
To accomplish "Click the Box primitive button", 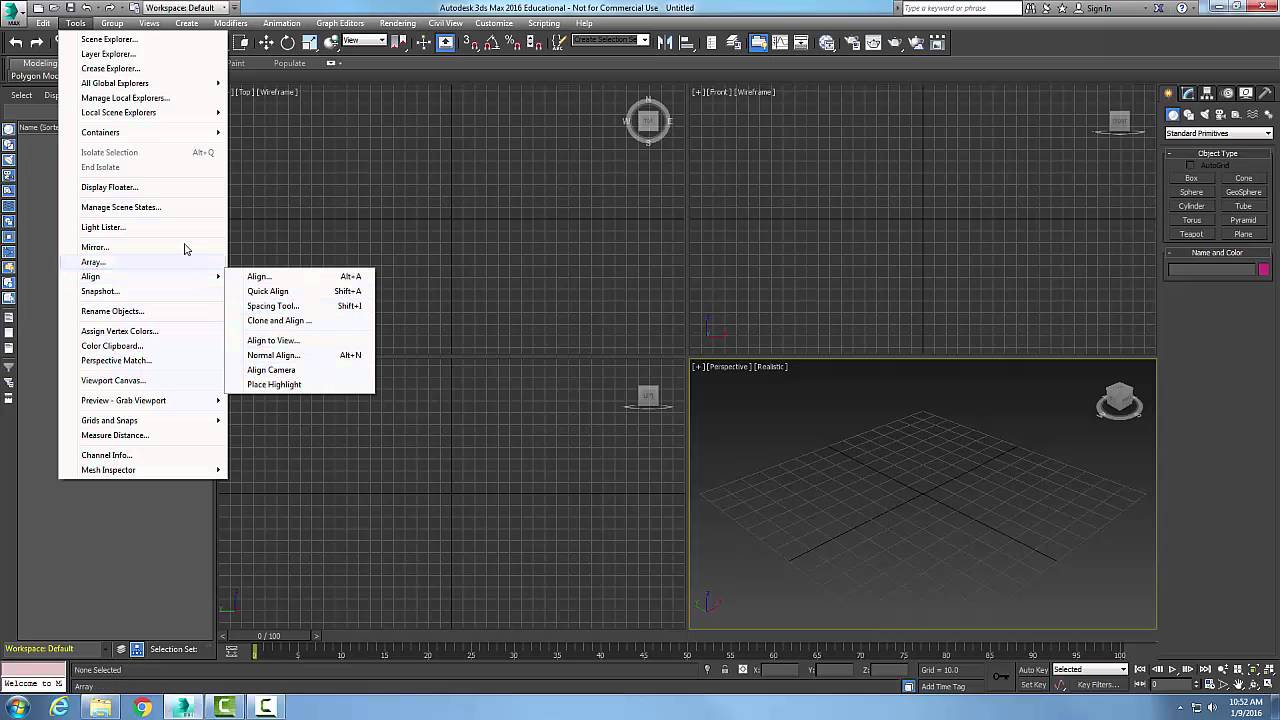I will [x=1191, y=178].
